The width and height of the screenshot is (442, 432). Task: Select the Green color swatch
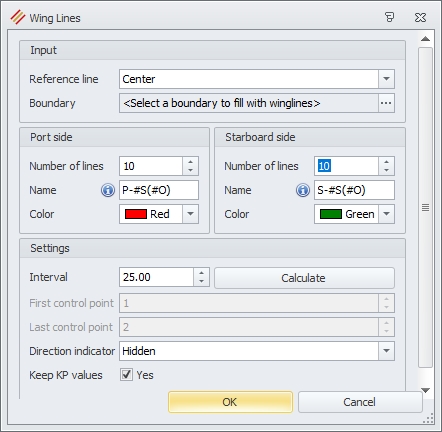(x=331, y=214)
